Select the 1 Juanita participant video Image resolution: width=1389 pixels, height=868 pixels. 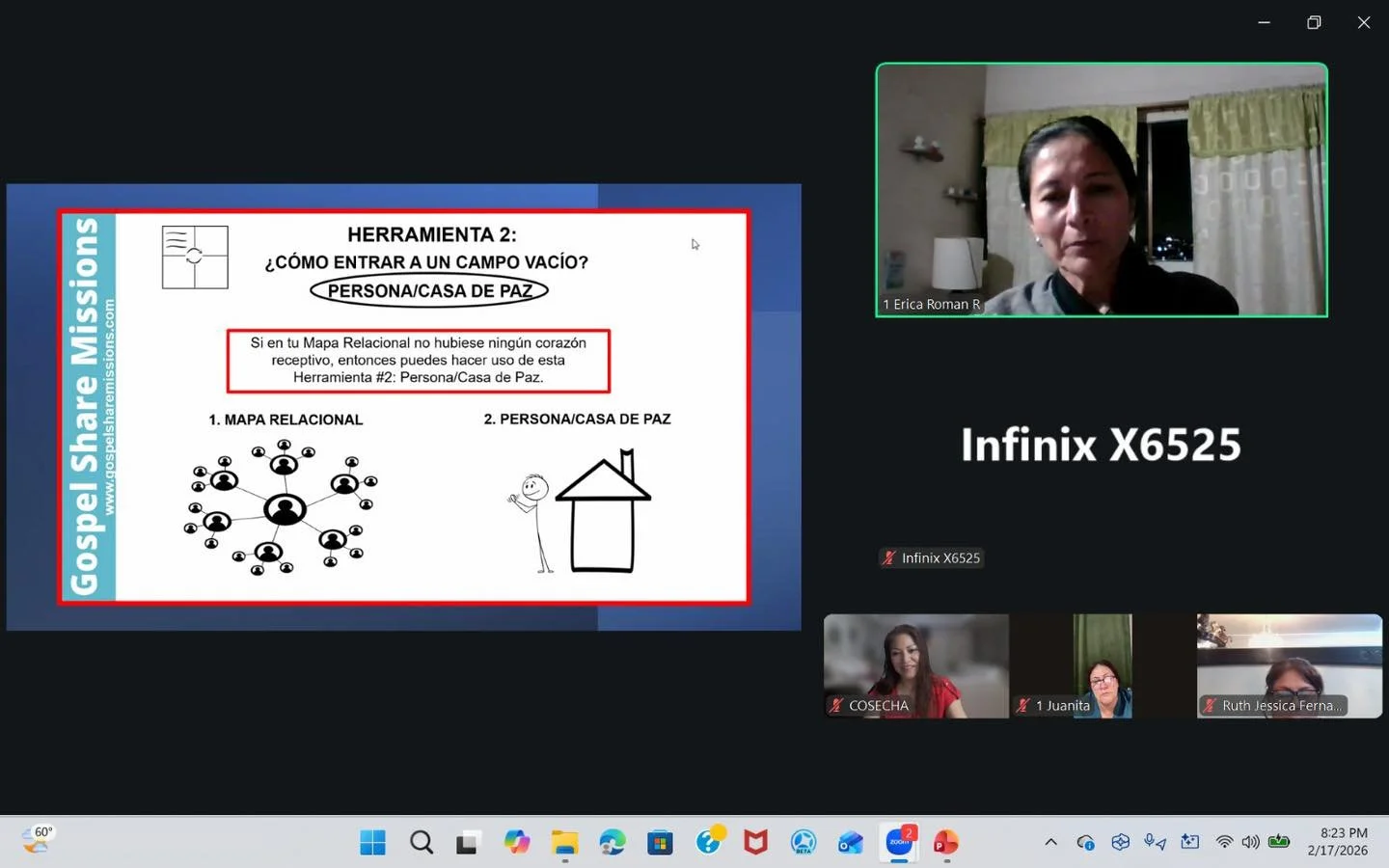click(1103, 665)
